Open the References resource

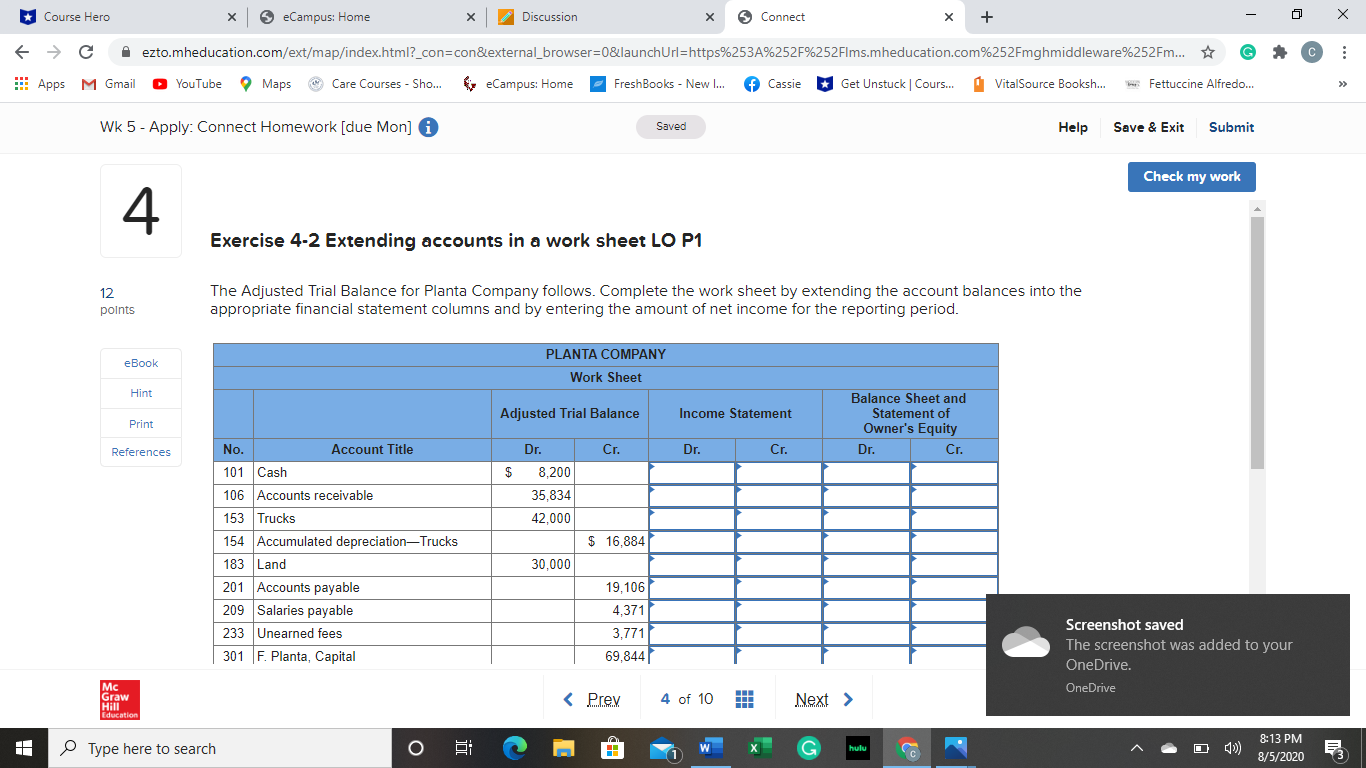(x=141, y=452)
